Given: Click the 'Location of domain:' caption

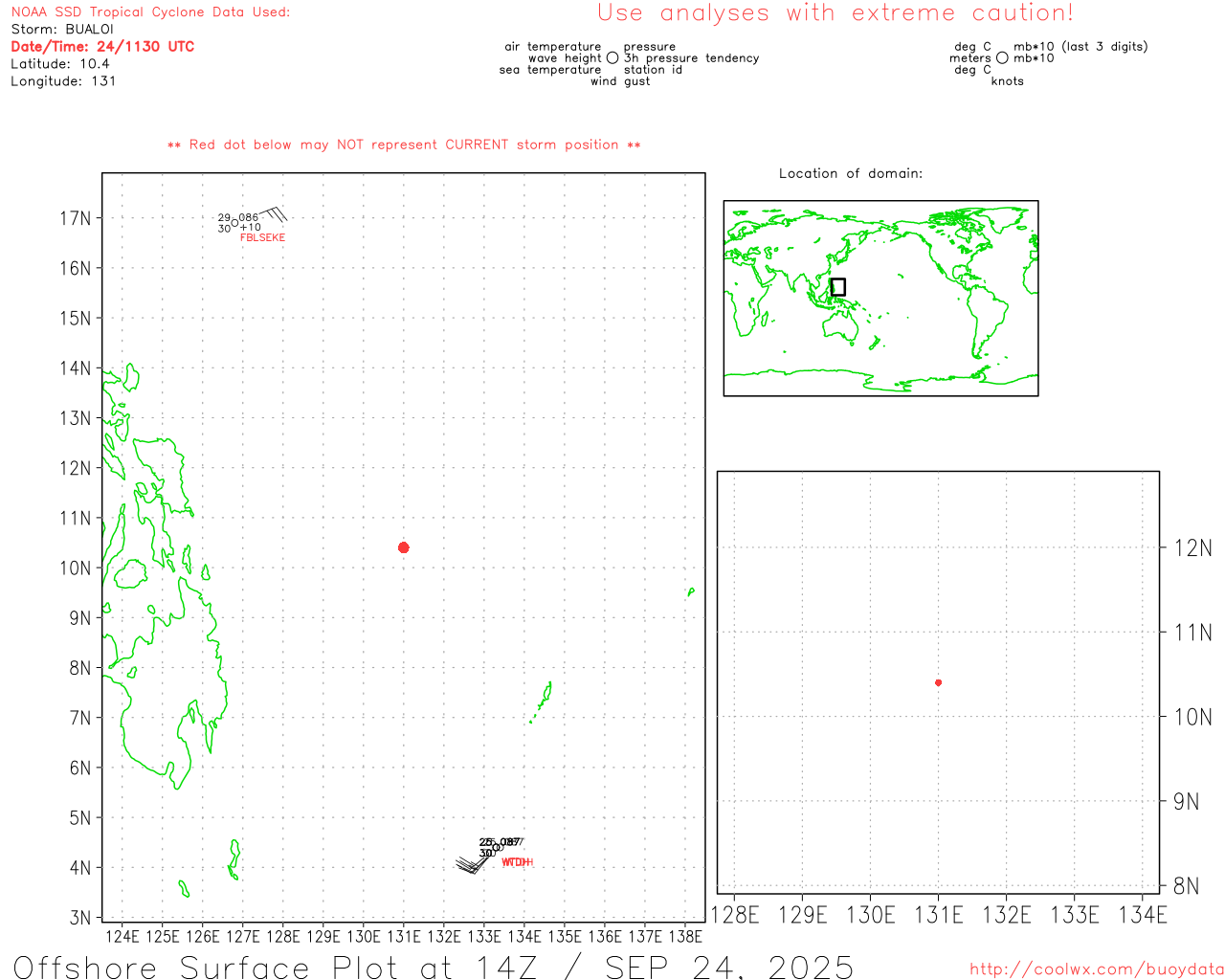Looking at the screenshot, I should click(850, 173).
